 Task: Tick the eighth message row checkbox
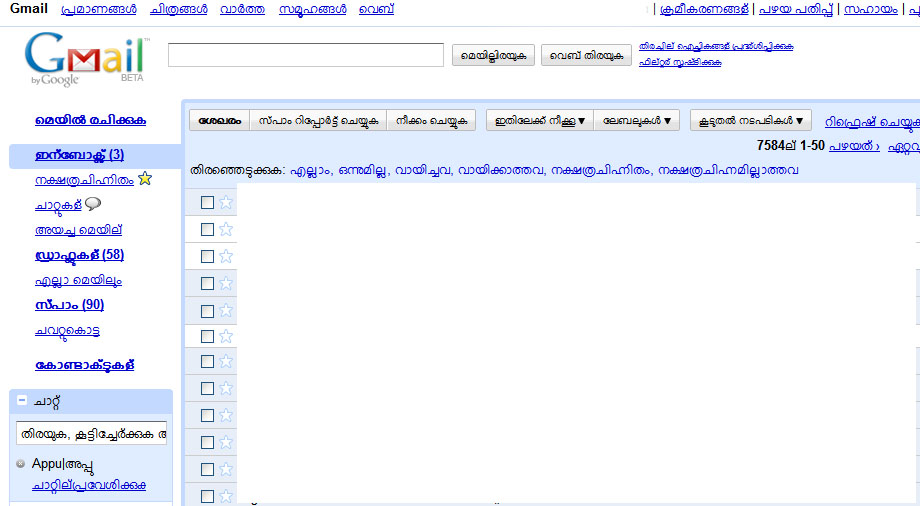pyautogui.click(x=207, y=389)
